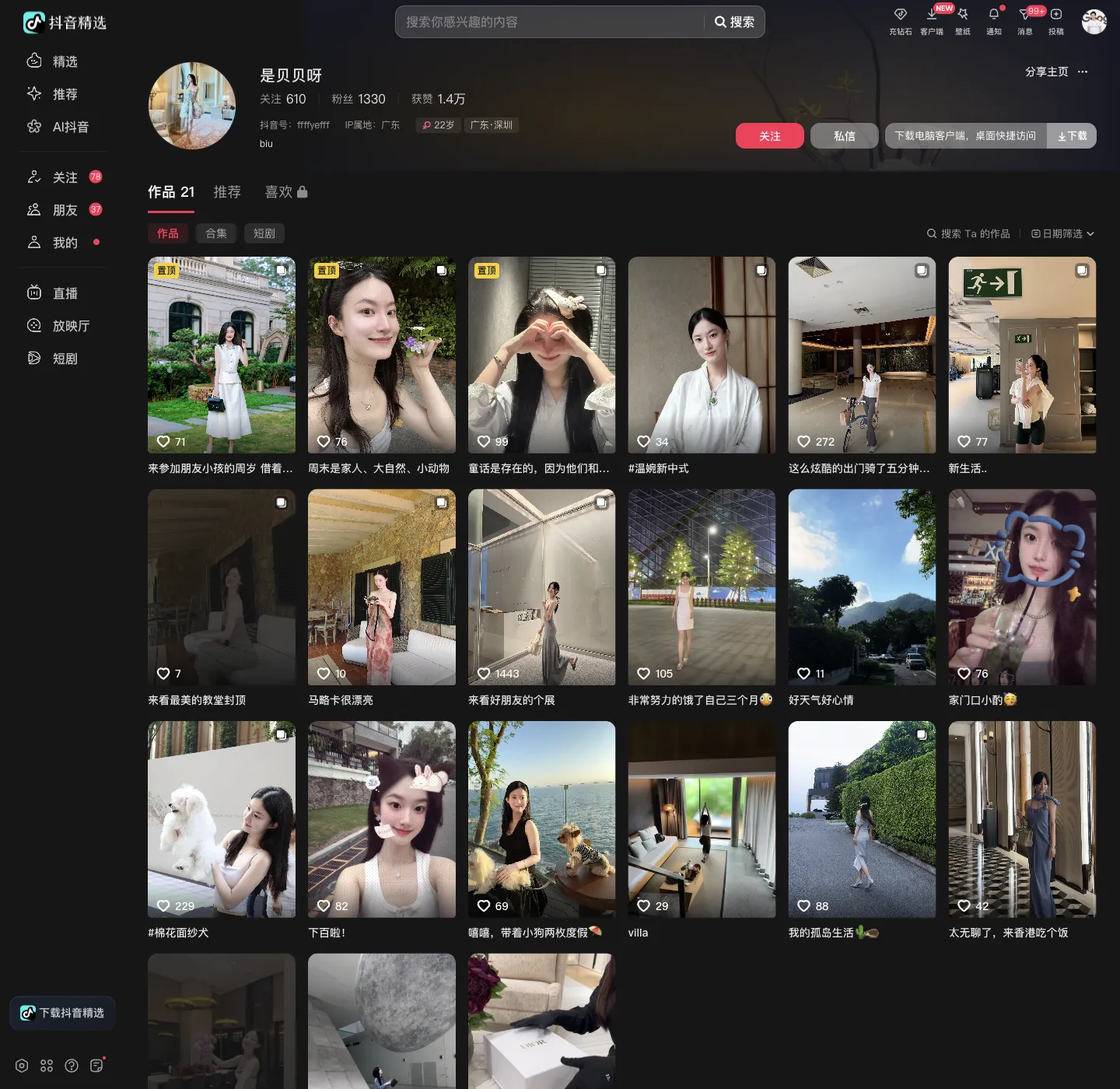Click the three-dot more options icon beside 分享主页
This screenshot has height=1089, width=1120.
tap(1083, 72)
